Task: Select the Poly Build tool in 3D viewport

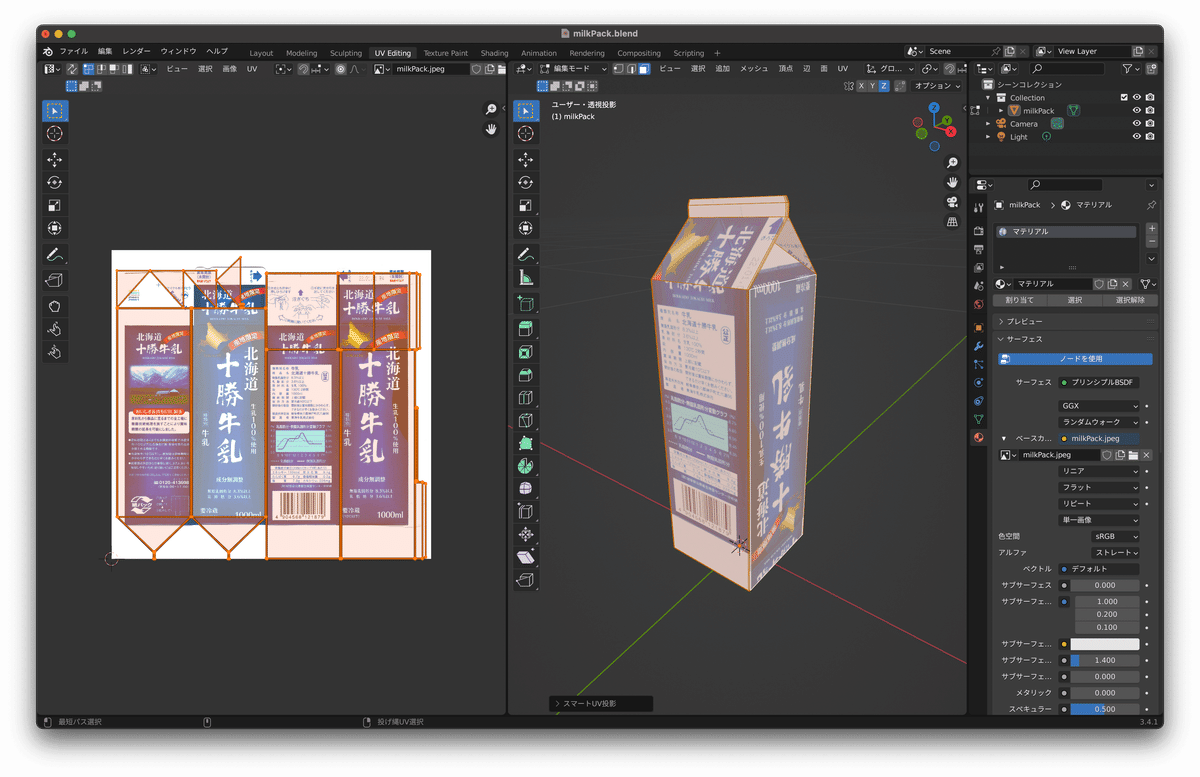Action: tap(526, 444)
